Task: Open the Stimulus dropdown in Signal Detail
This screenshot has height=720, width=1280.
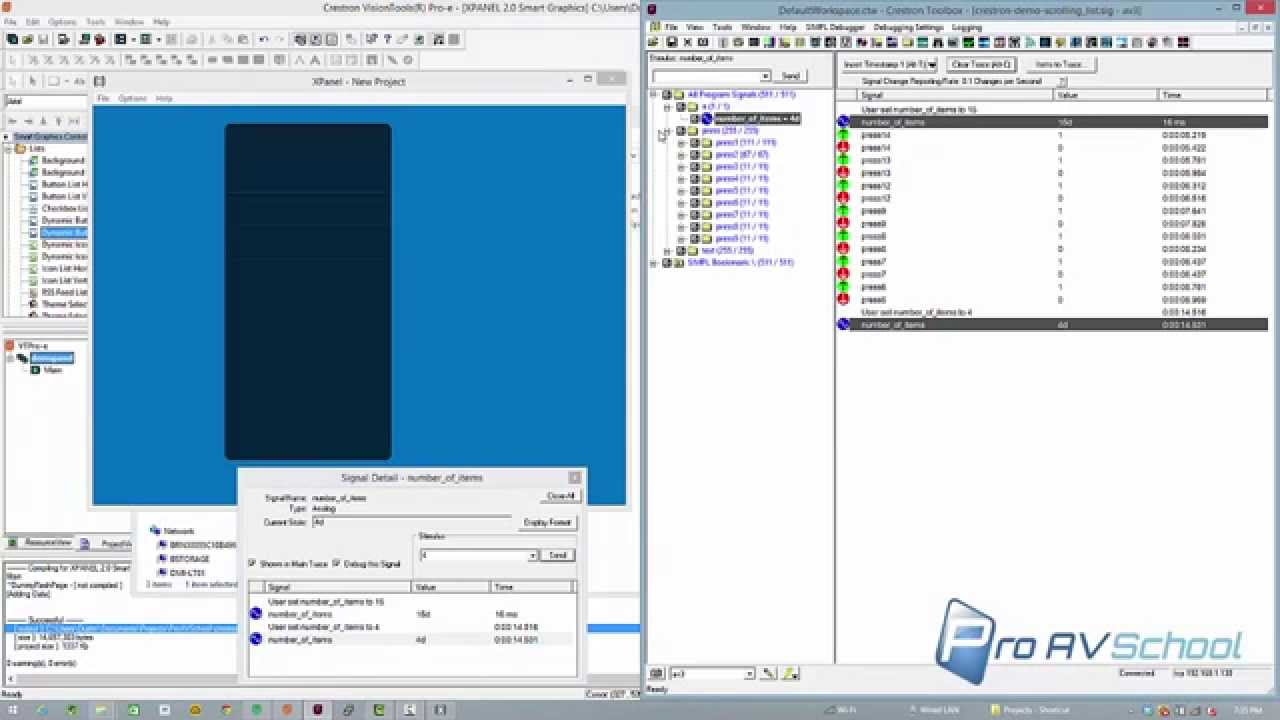Action: click(x=533, y=555)
